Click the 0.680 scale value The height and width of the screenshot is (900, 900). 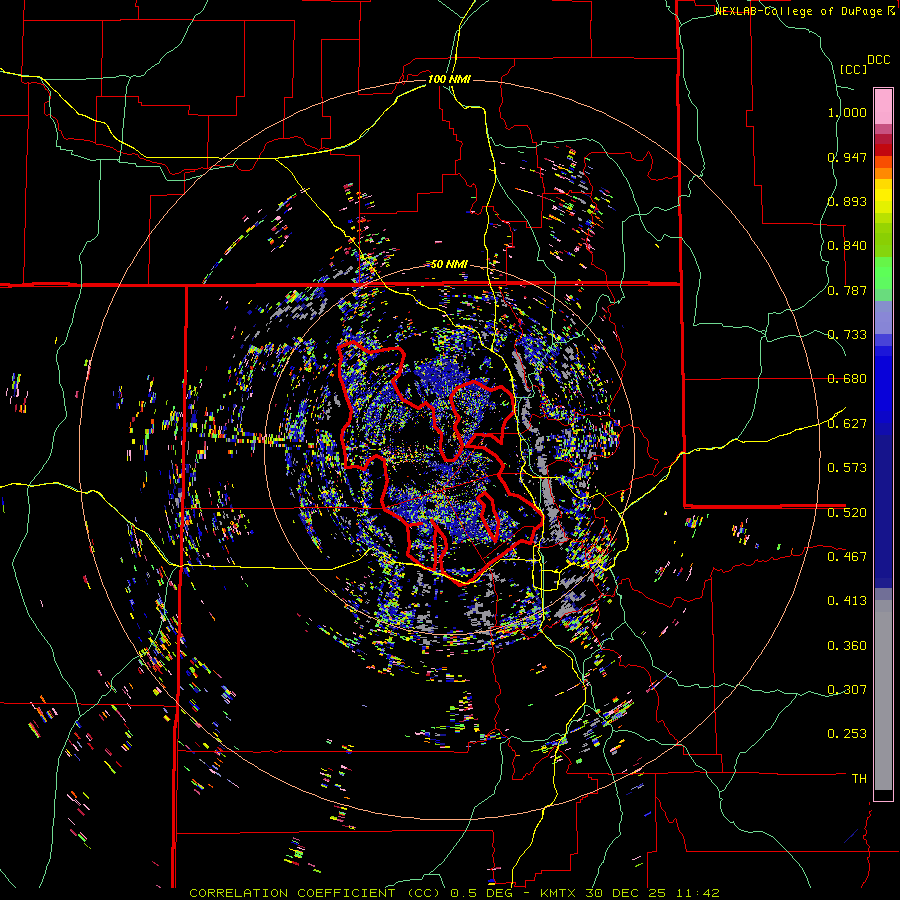[x=847, y=379]
